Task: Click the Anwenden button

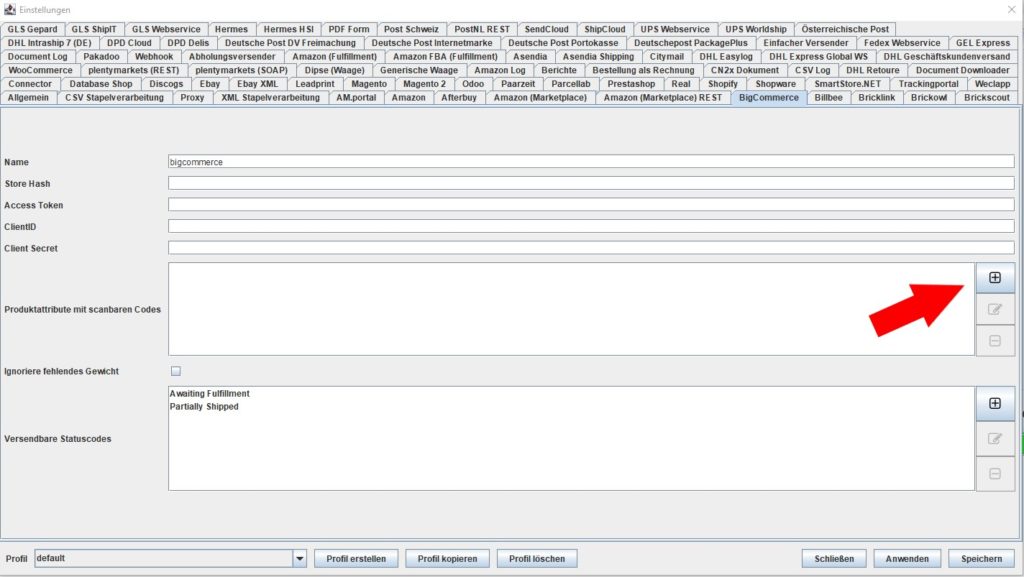Action: pyautogui.click(x=907, y=559)
